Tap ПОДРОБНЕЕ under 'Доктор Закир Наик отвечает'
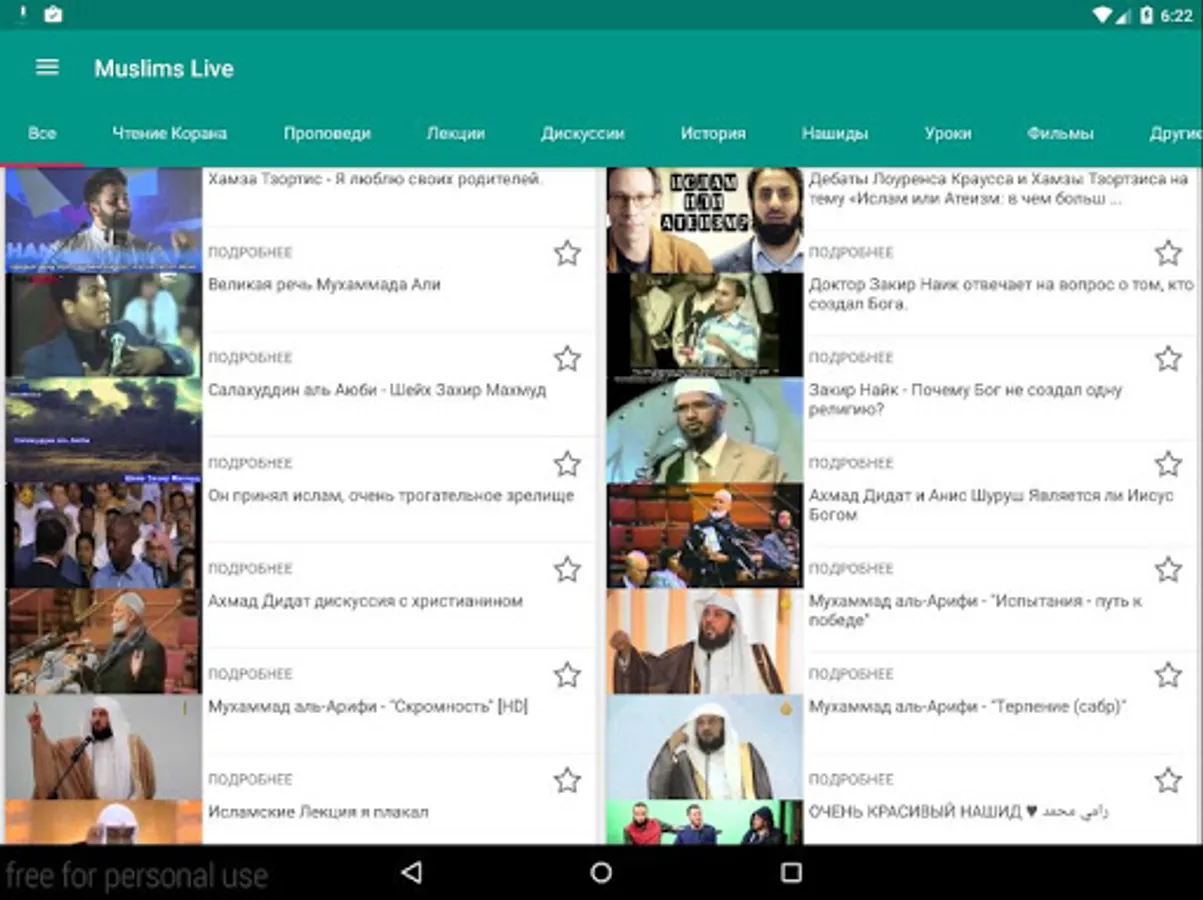The height and width of the screenshot is (900, 1203). point(851,358)
